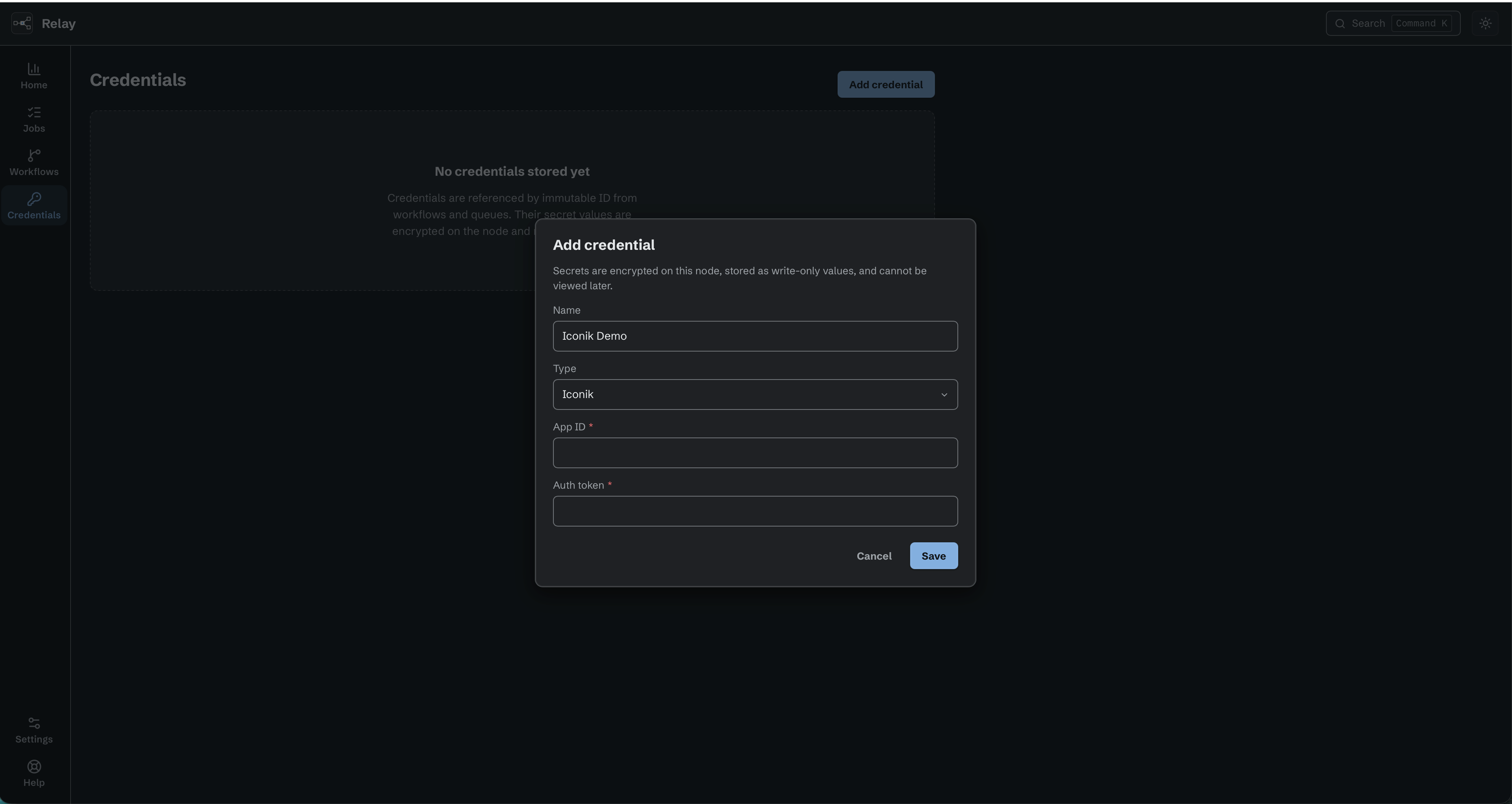Screen dimensions: 1512x804
Task: Click the 'Add credential' dialog title
Action: pos(604,245)
